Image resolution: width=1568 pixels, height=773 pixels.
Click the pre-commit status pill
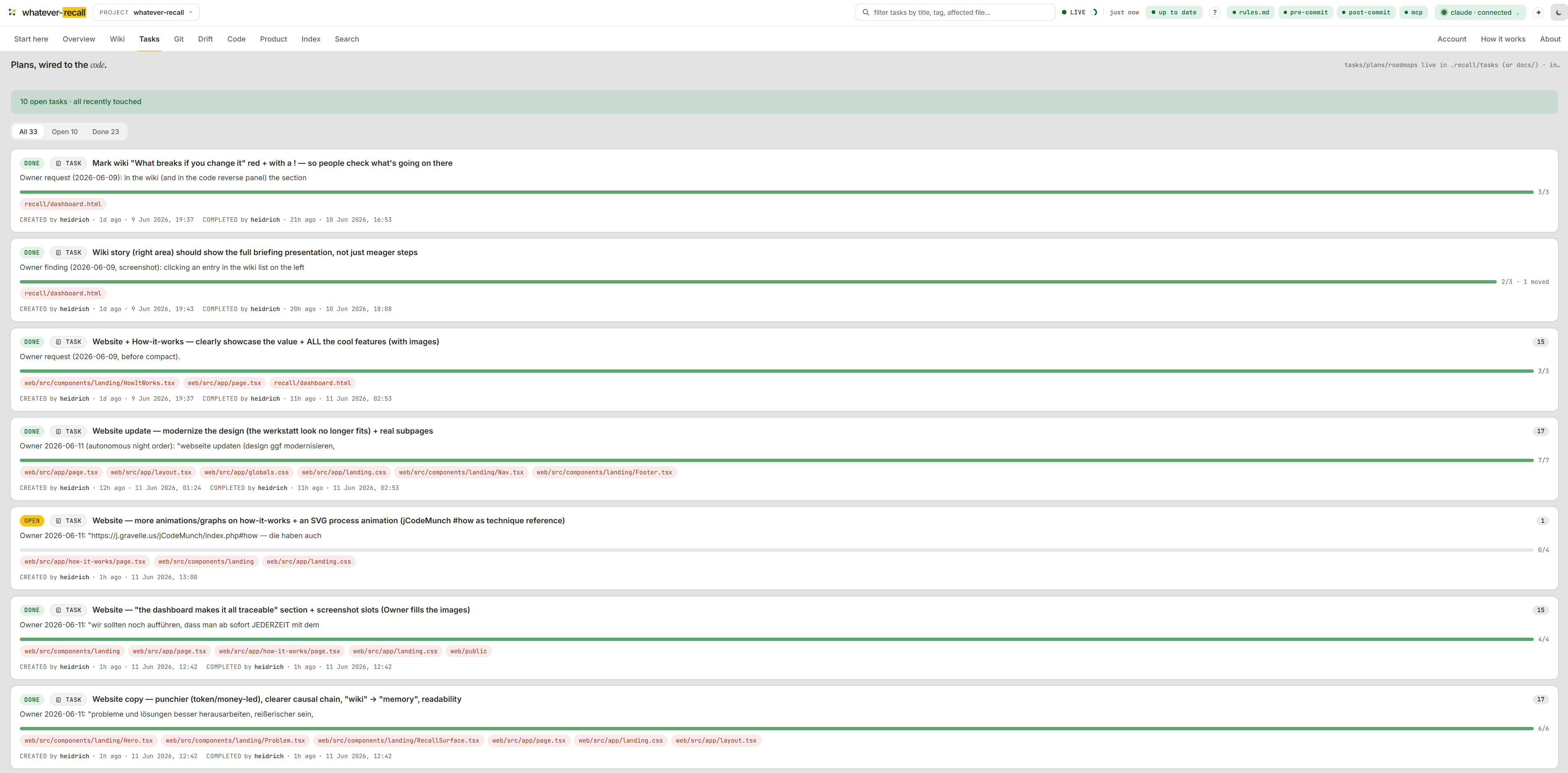[x=1305, y=12]
